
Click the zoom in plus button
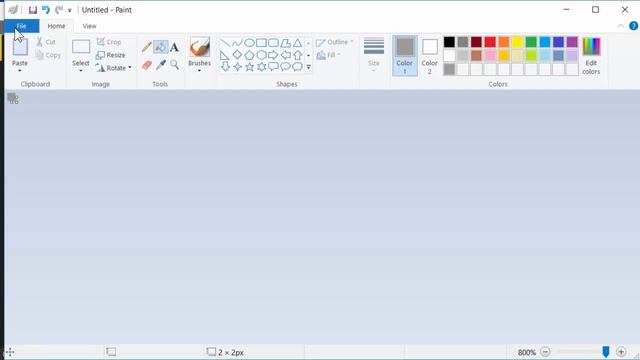pos(621,351)
